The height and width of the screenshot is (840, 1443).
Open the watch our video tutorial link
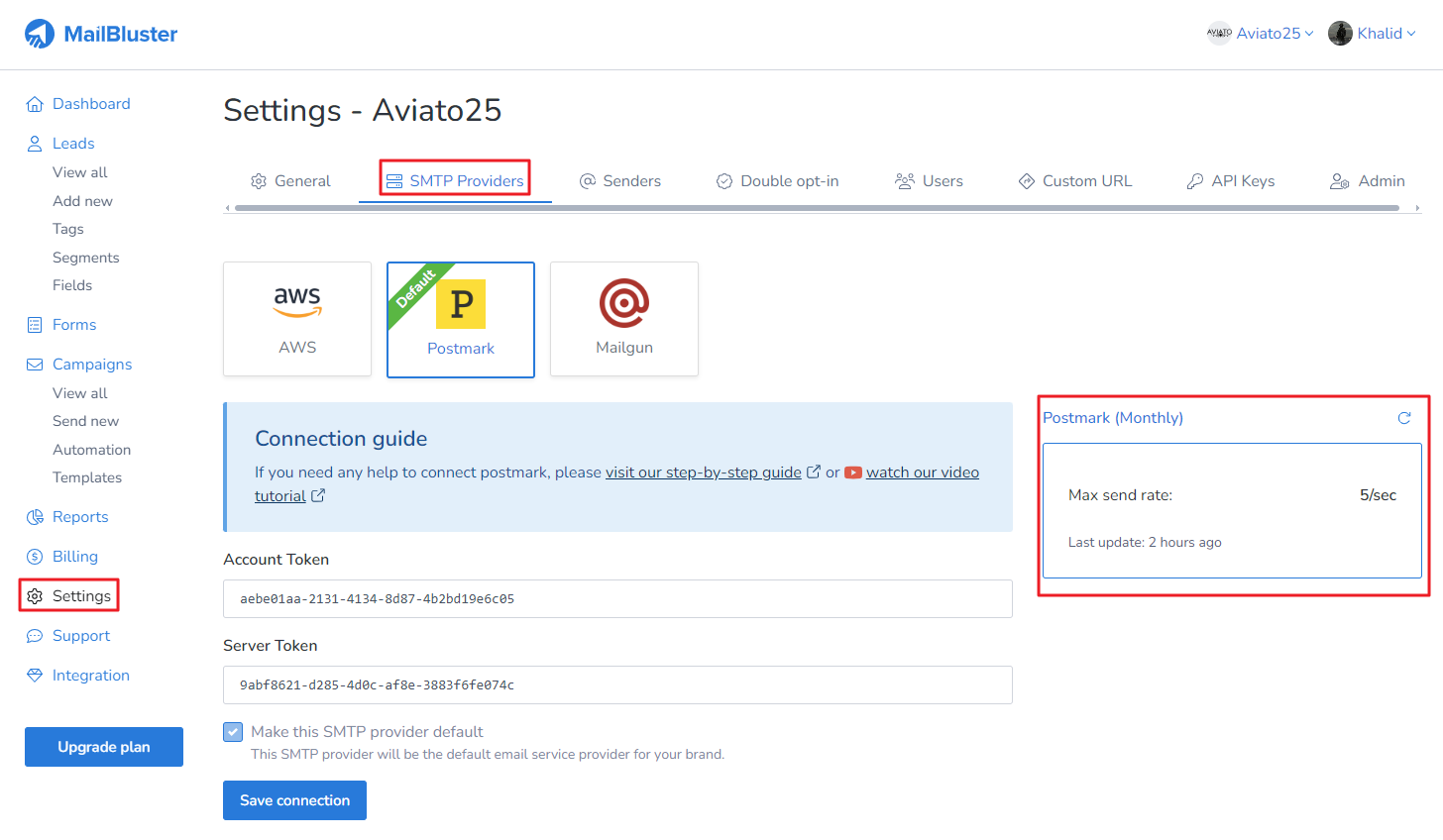tap(923, 472)
